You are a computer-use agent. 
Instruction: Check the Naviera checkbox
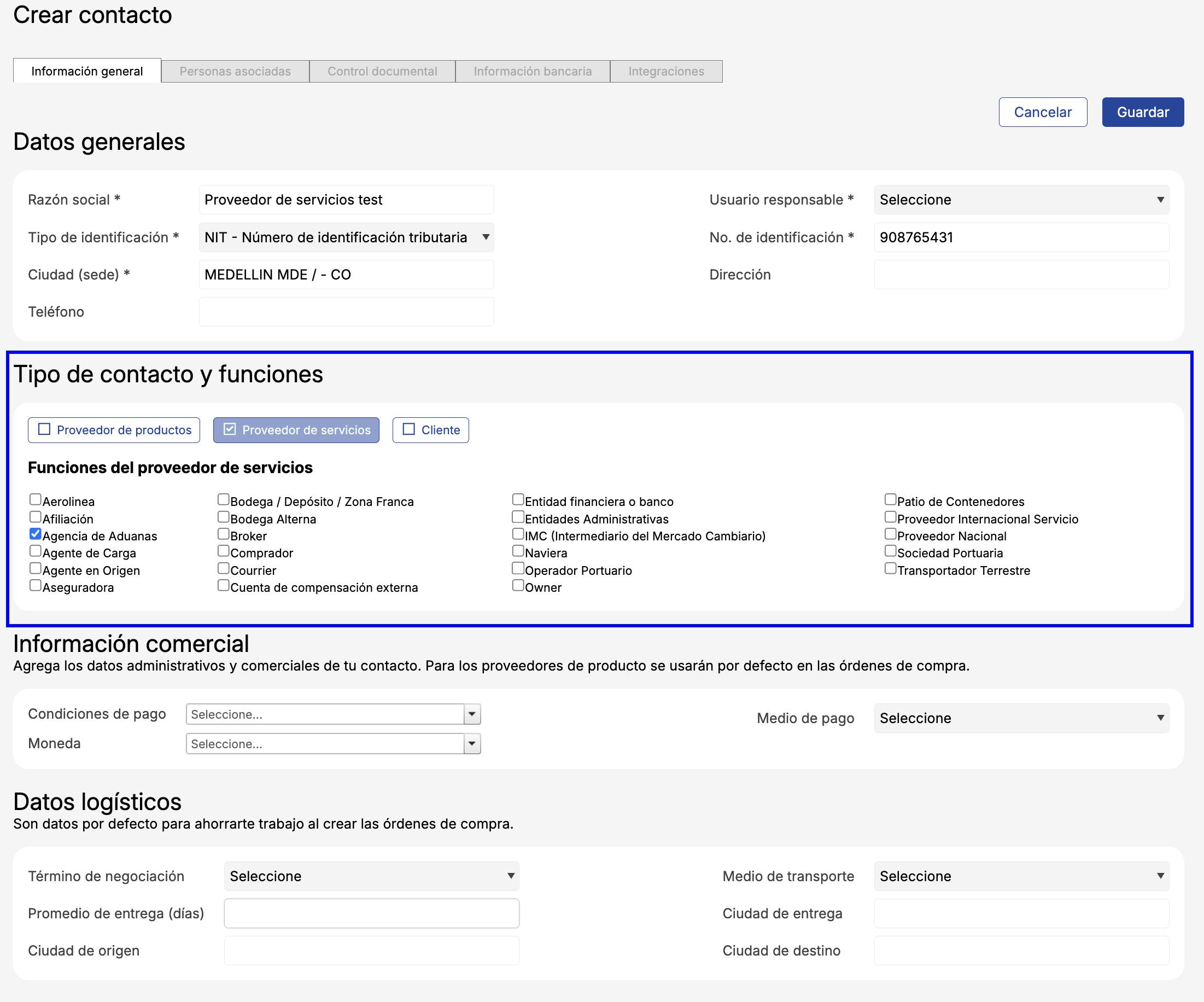[x=518, y=552]
